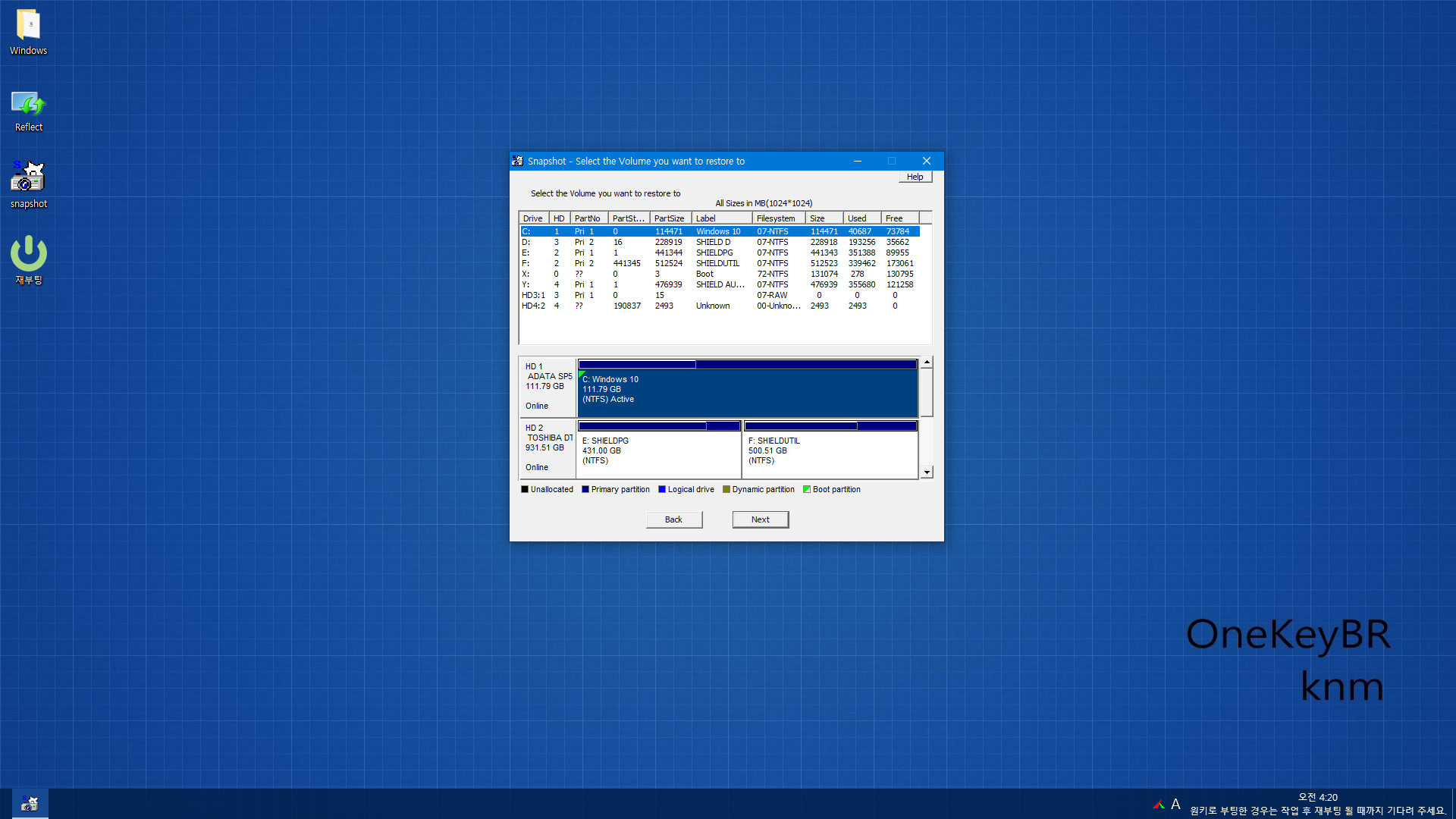Screen dimensions: 1456x819
Task: Click the disk map scrollbar thumb
Action: point(927,392)
